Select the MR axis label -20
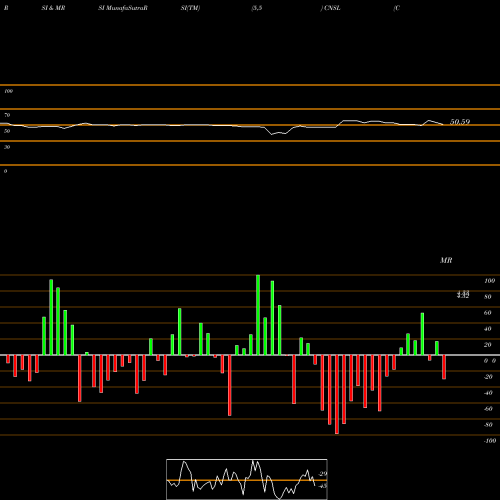 [x=488, y=377]
